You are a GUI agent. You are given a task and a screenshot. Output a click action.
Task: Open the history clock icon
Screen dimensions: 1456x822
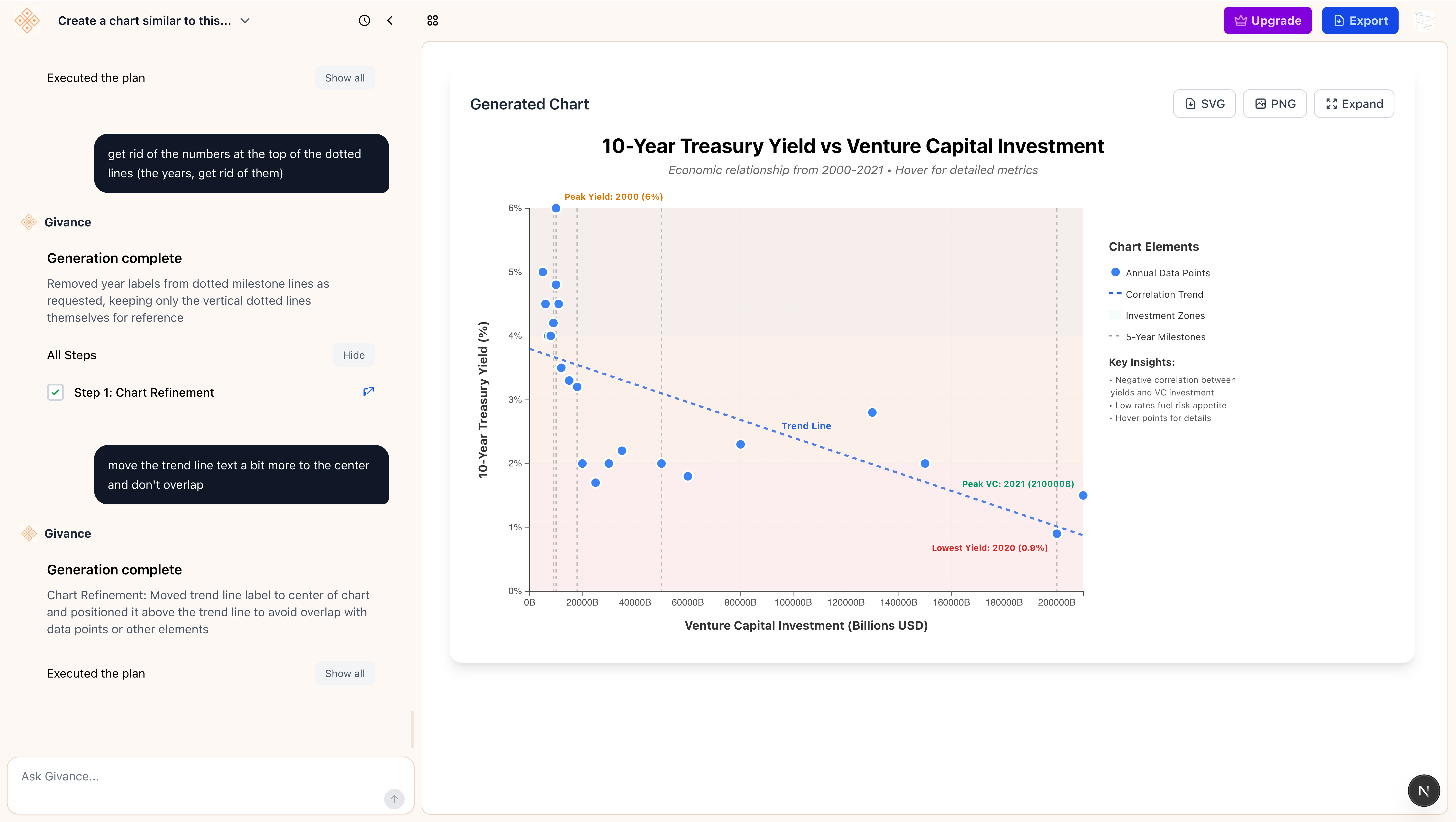[x=364, y=20]
